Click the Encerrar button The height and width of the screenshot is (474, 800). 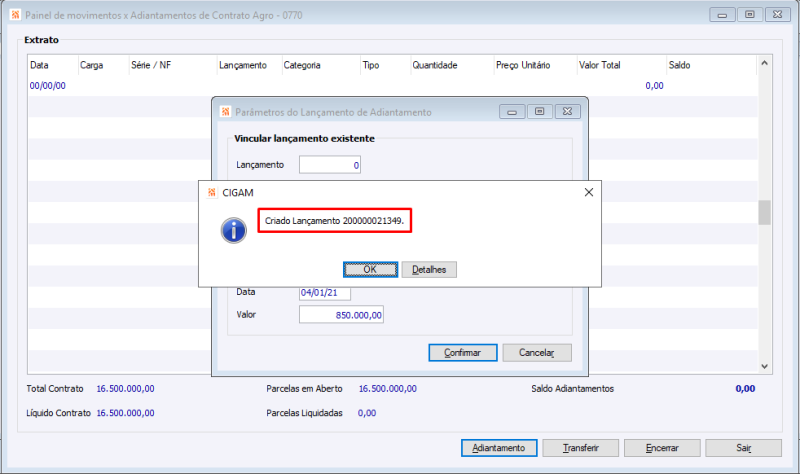[x=662, y=448]
